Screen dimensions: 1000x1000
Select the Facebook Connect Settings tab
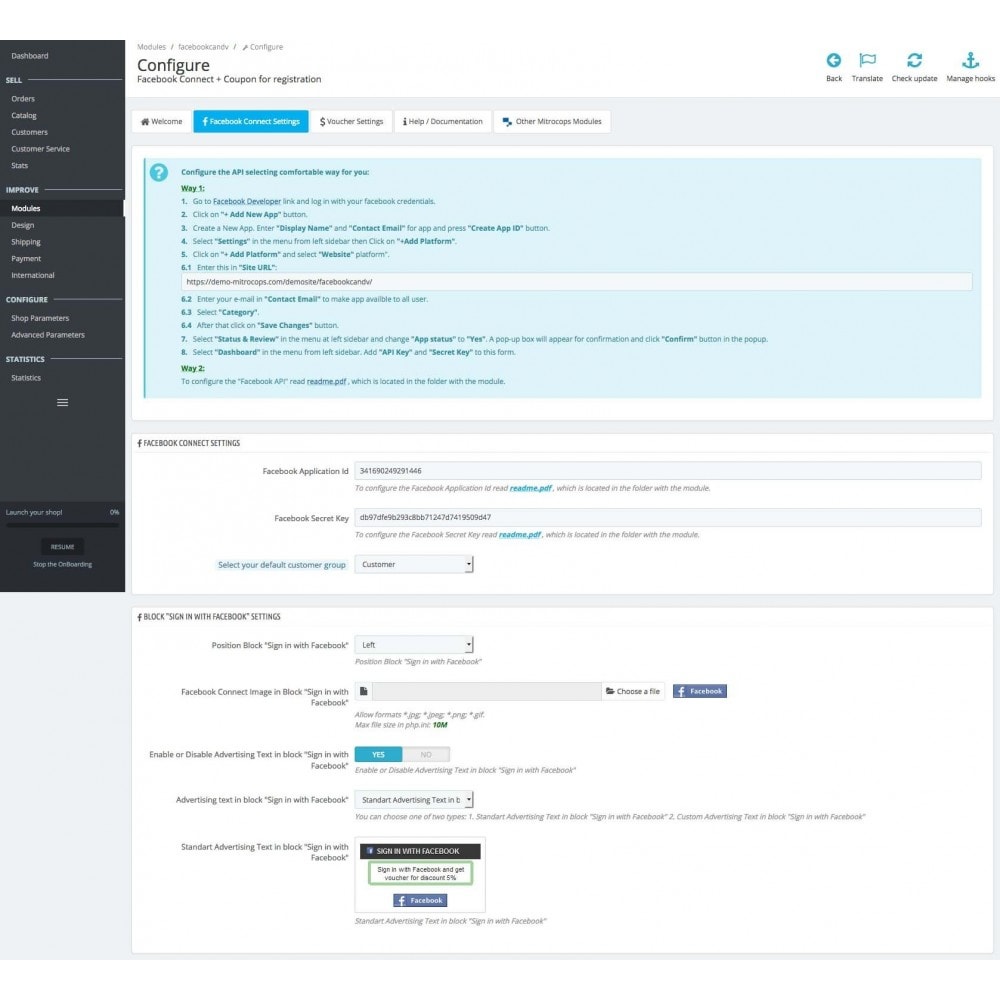[251, 121]
